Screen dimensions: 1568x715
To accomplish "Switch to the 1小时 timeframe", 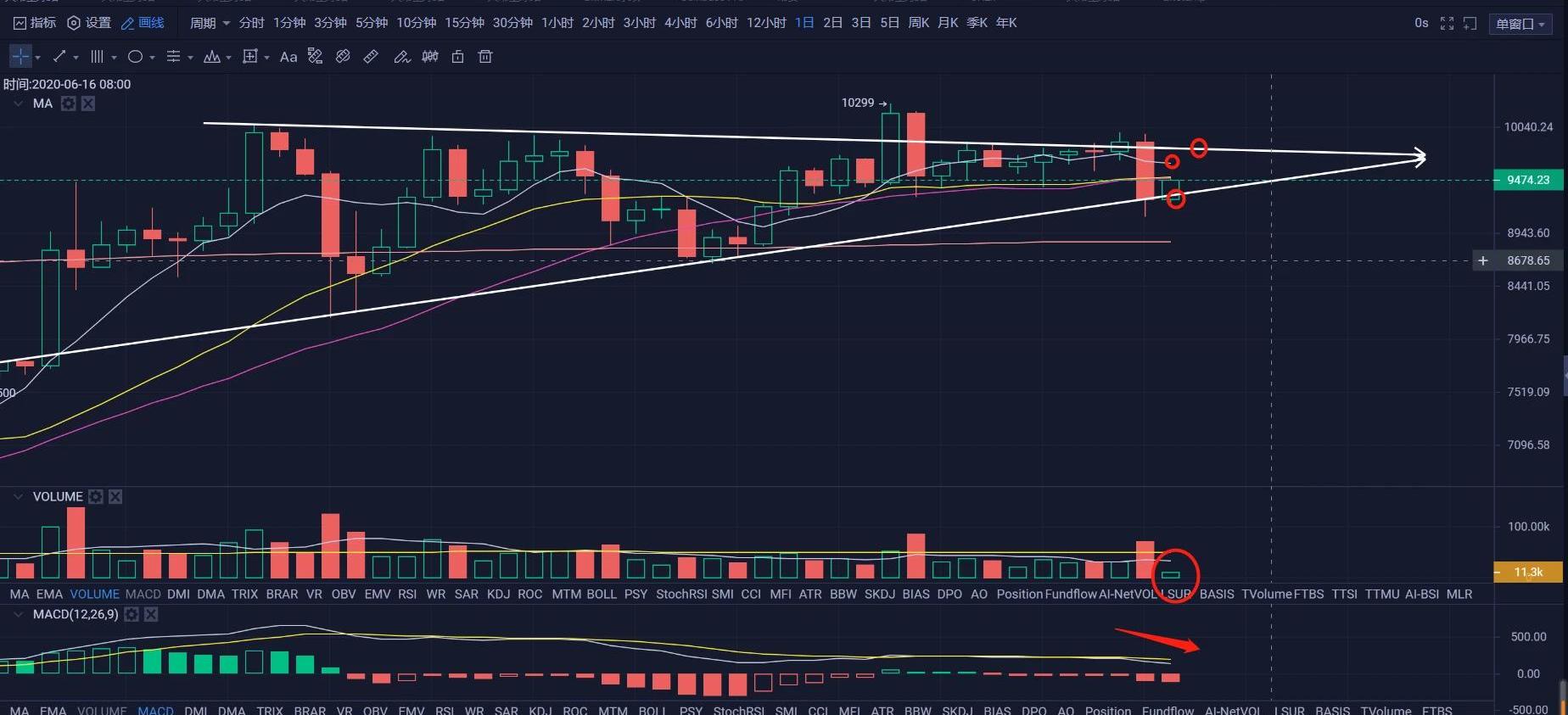I will (x=557, y=23).
